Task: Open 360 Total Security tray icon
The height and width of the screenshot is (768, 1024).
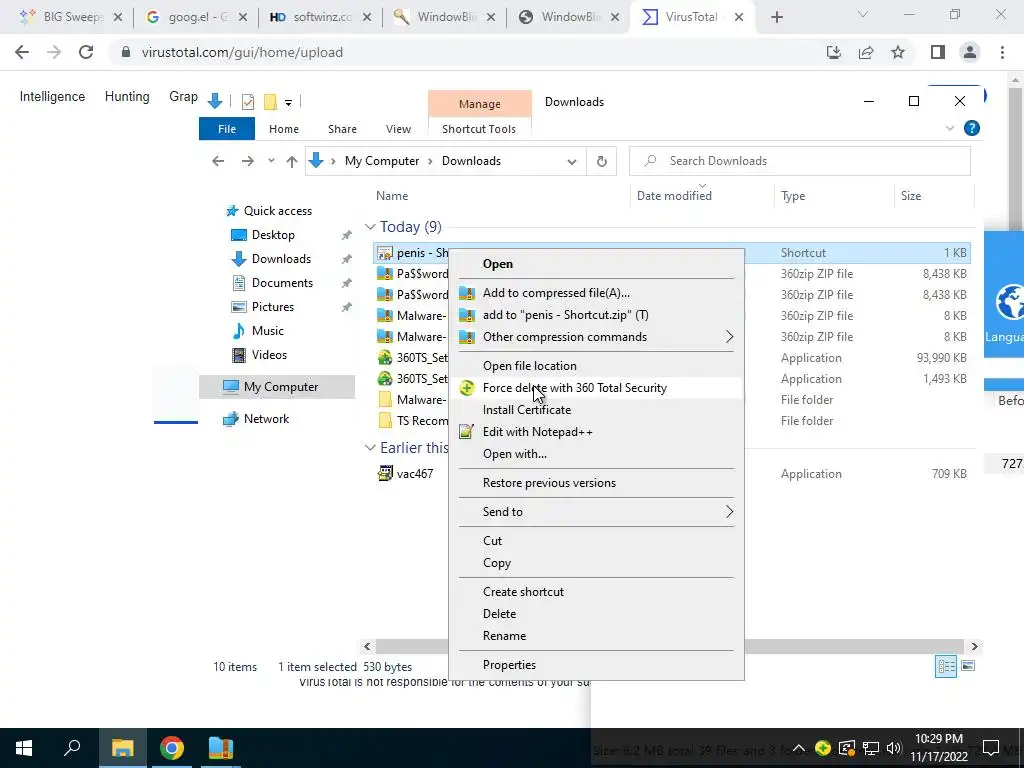Action: point(823,748)
